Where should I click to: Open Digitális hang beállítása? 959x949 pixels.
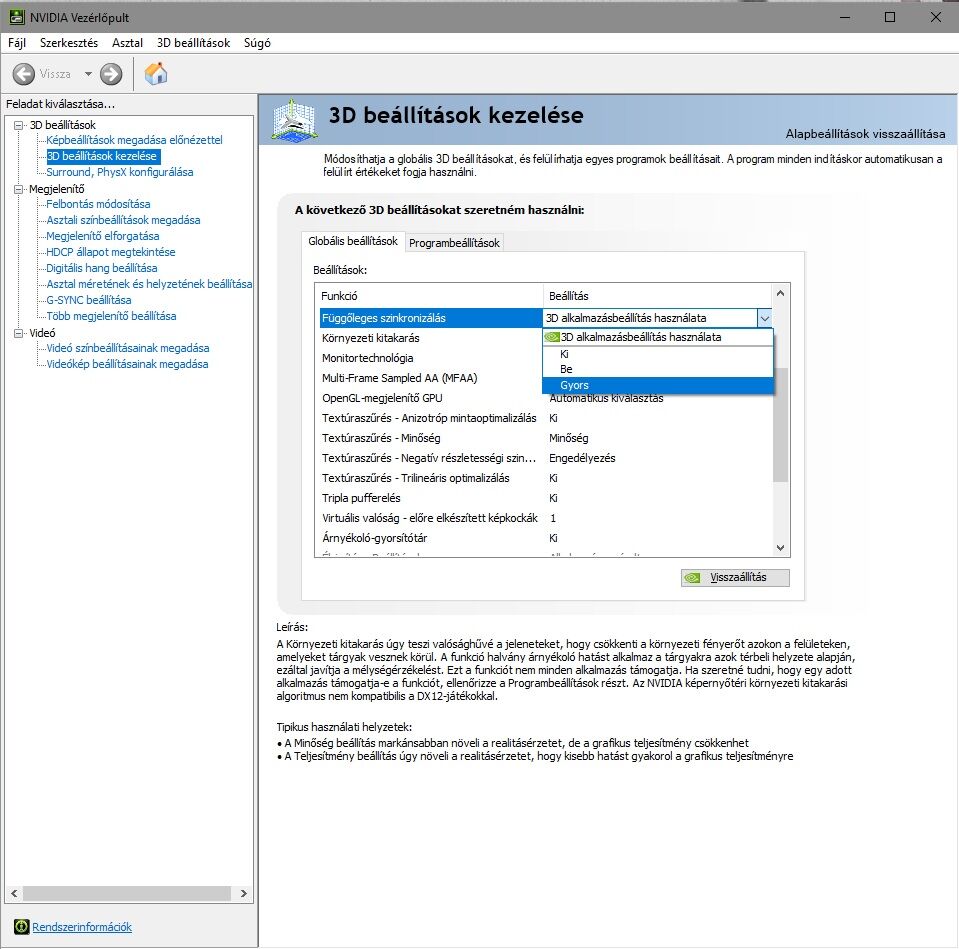pyautogui.click(x=102, y=268)
